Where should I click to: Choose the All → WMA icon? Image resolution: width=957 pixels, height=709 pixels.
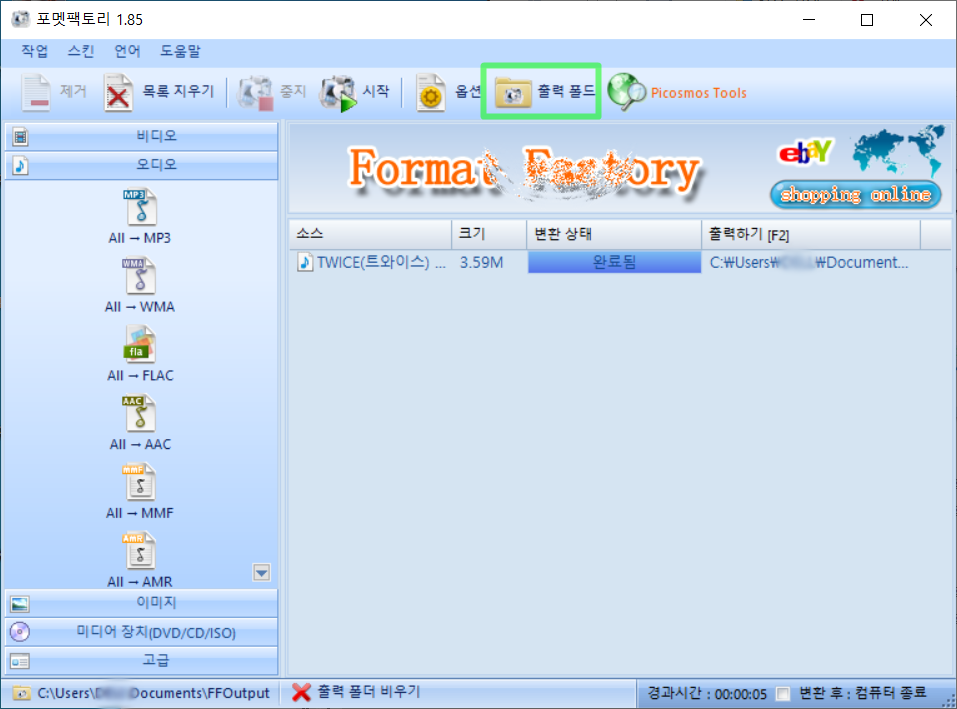(x=139, y=275)
